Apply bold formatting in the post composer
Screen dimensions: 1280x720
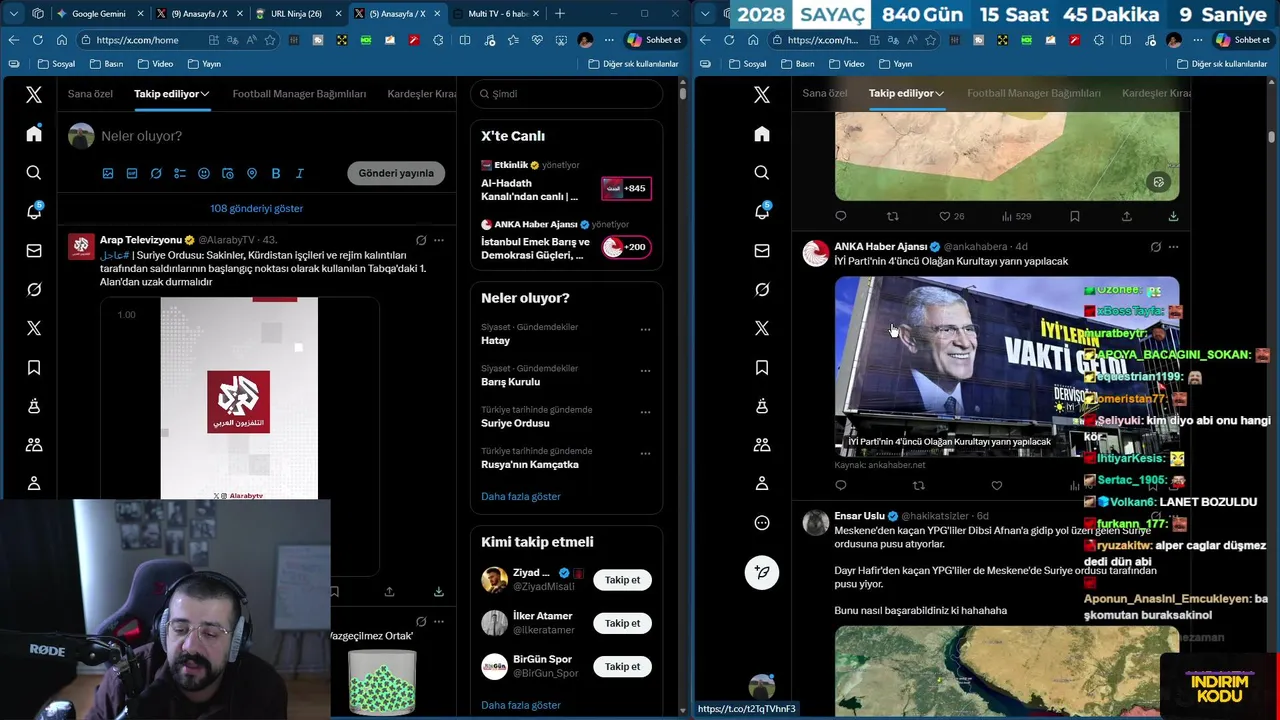pyautogui.click(x=276, y=173)
